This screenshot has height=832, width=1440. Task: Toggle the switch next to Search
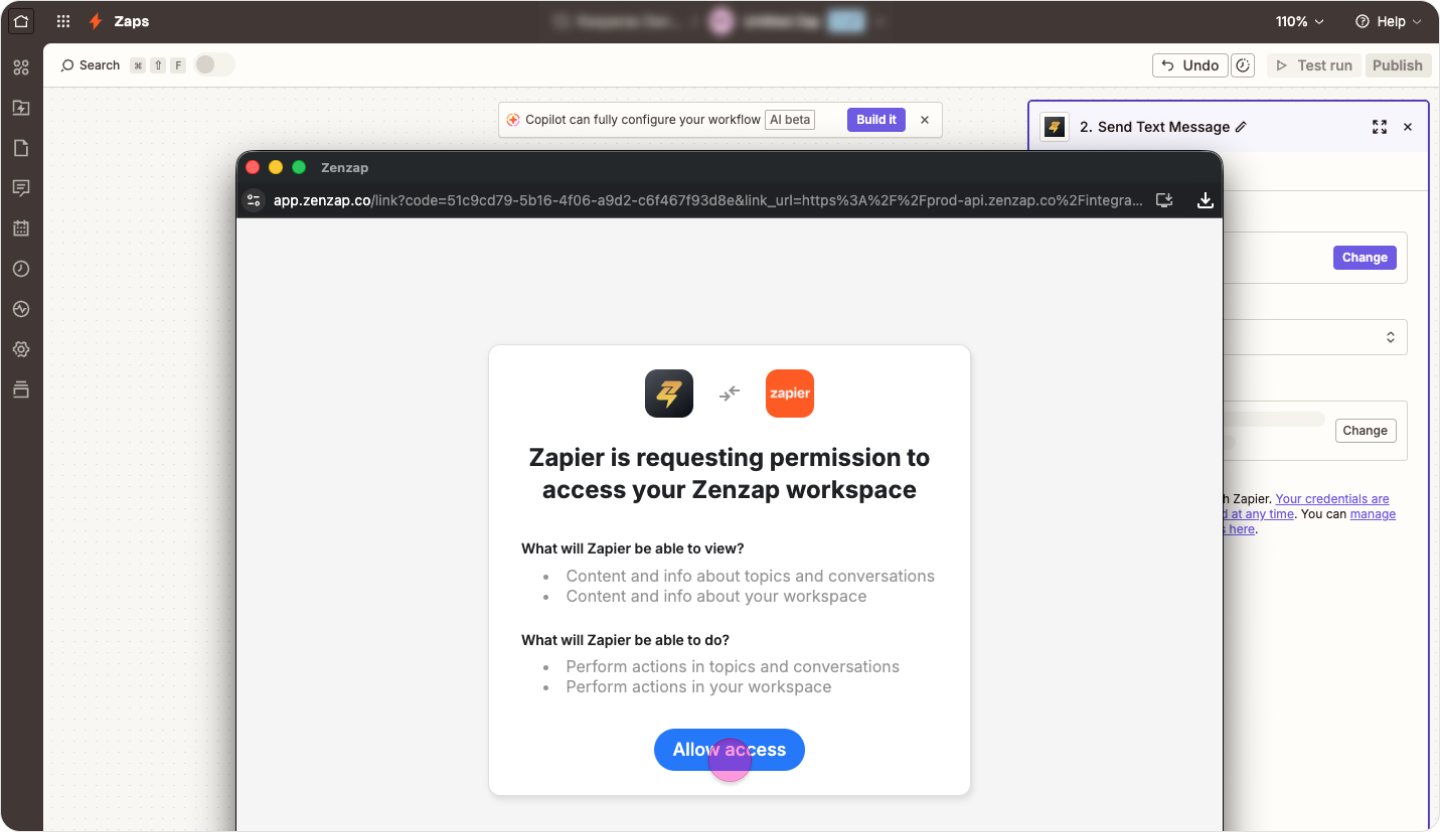tap(214, 65)
